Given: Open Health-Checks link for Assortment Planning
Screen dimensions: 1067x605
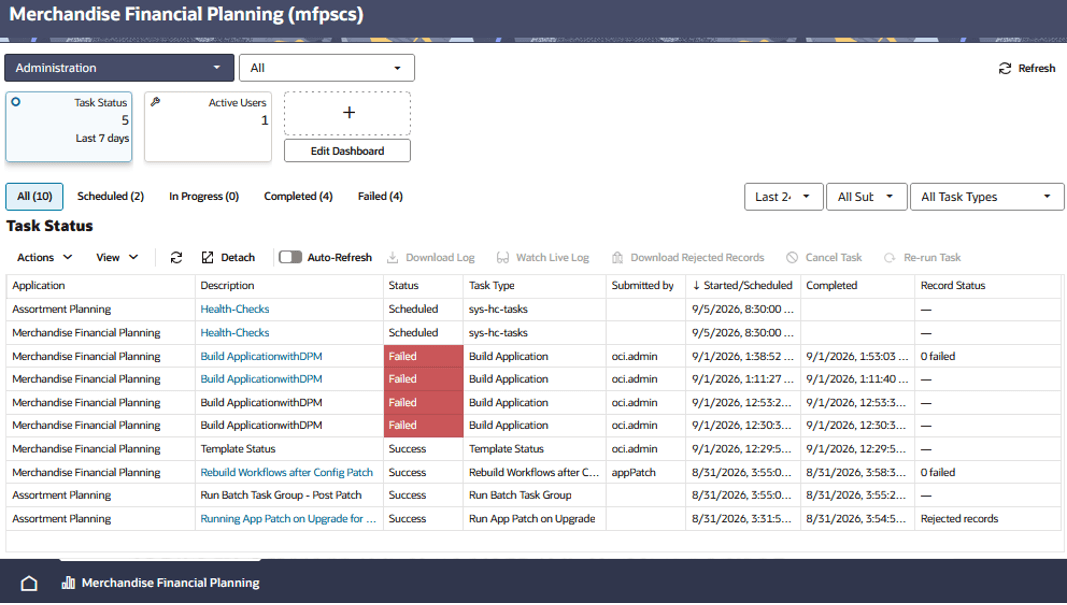Looking at the screenshot, I should [x=235, y=309].
